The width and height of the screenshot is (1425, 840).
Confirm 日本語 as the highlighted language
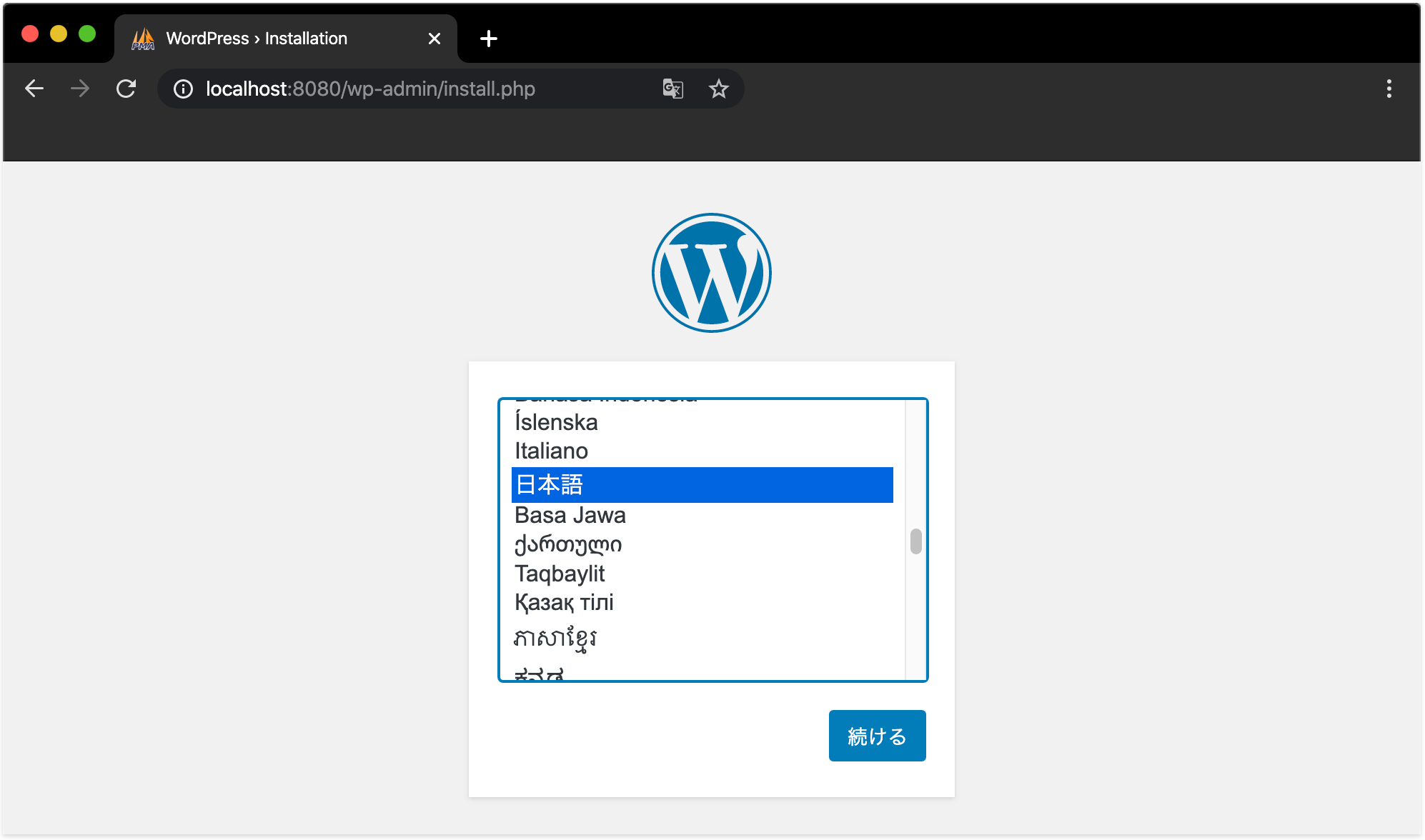tap(549, 484)
